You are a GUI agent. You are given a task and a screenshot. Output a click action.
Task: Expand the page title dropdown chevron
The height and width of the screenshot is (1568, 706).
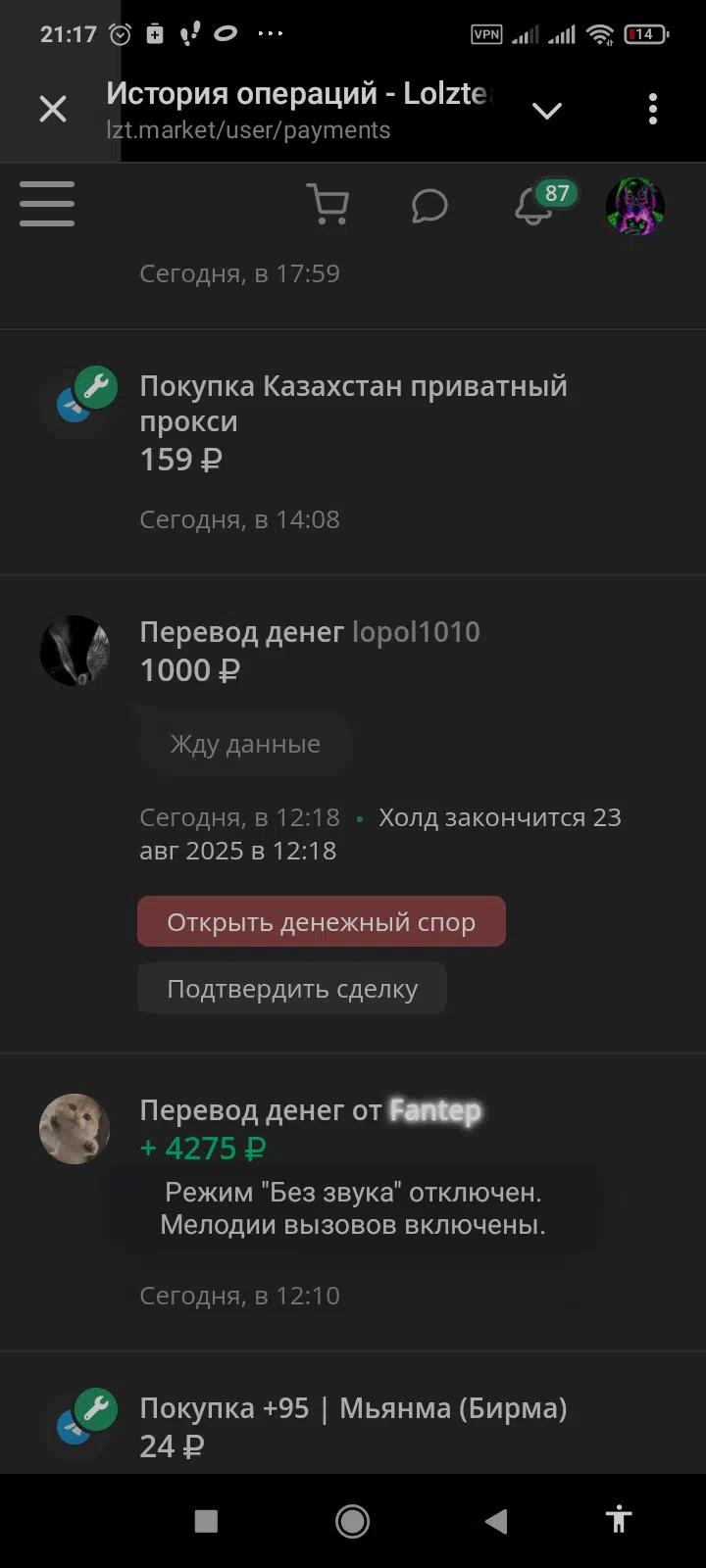click(547, 110)
